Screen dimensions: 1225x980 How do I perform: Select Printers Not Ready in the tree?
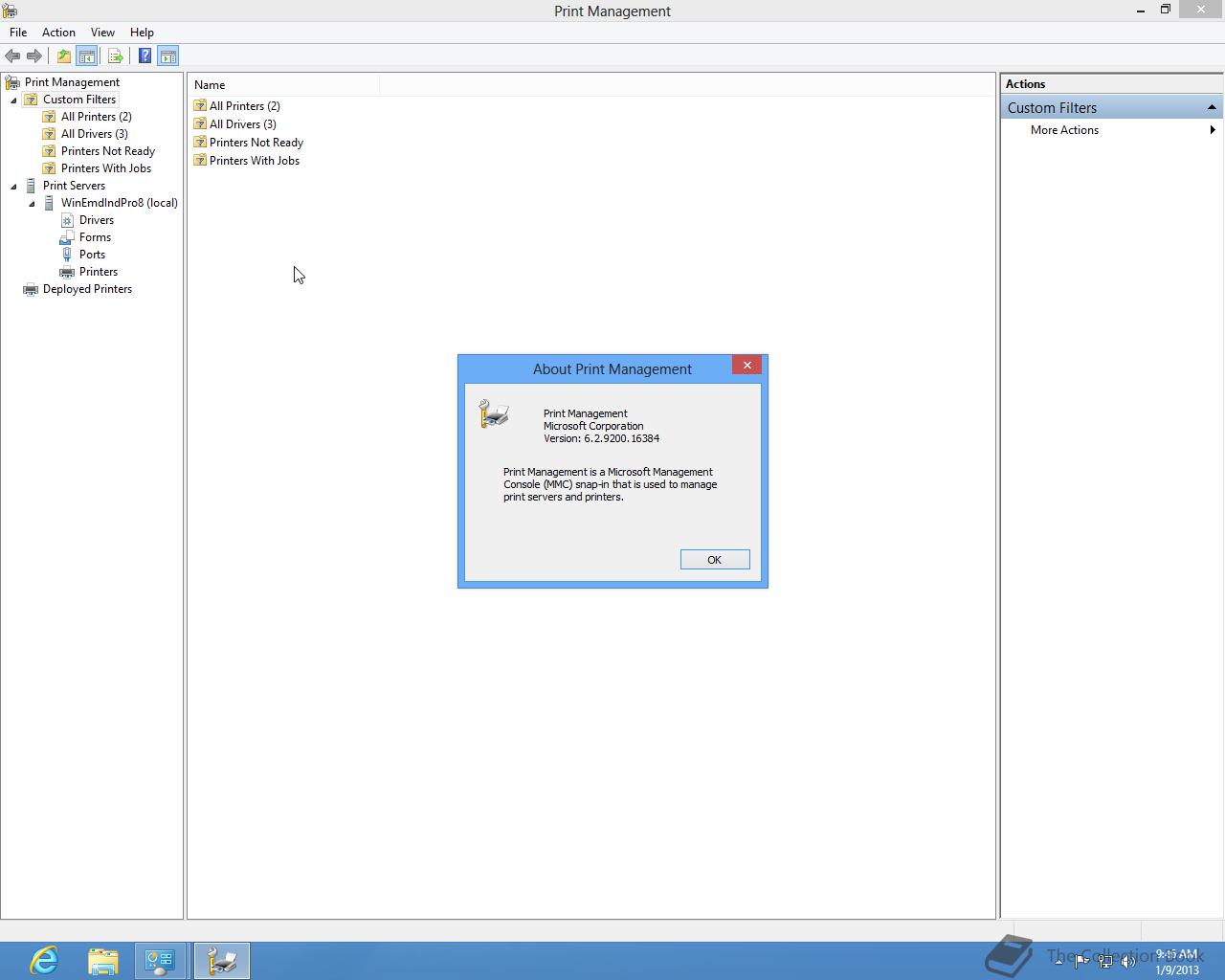tap(108, 151)
